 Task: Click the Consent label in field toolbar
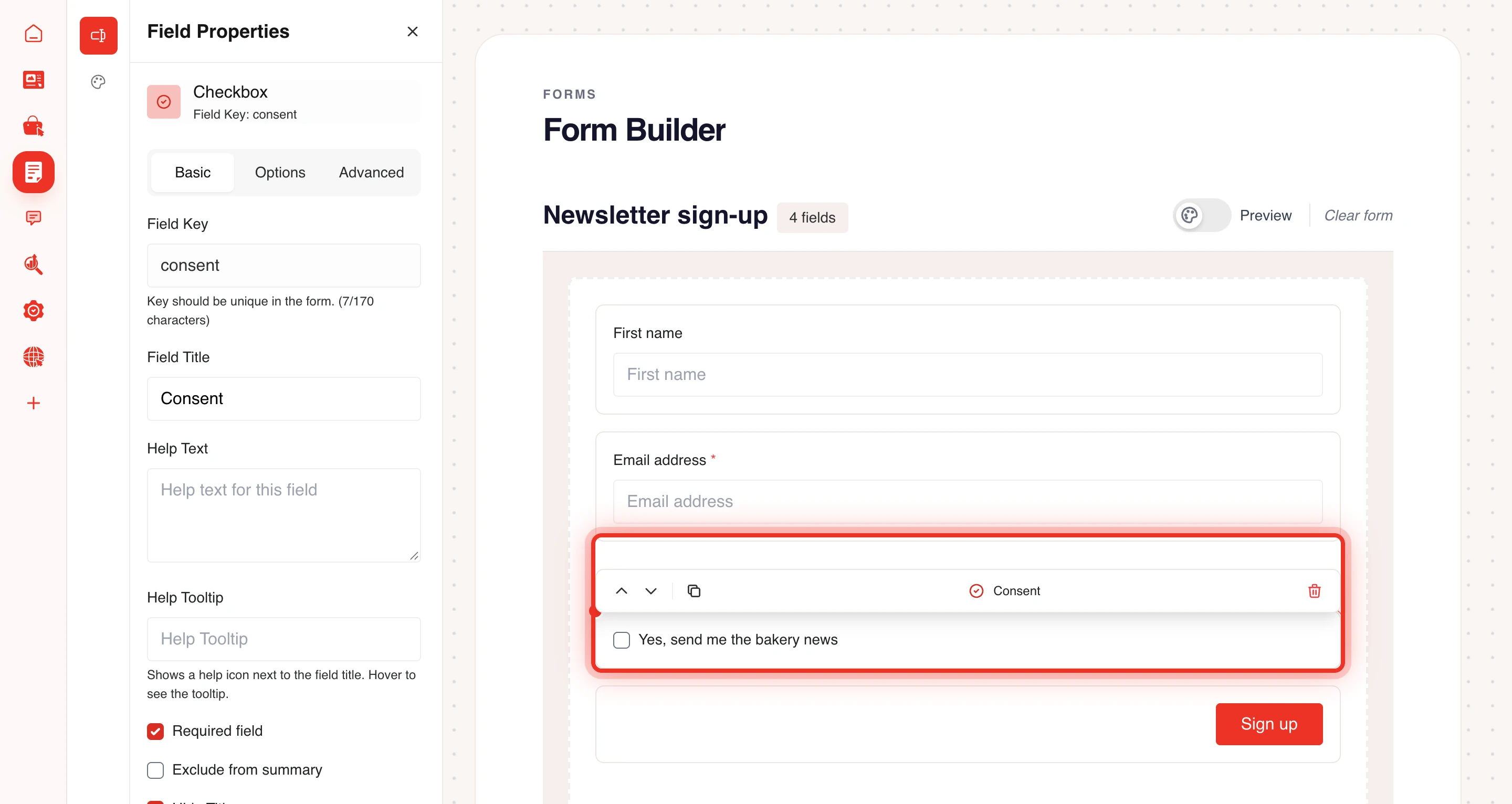coord(1016,591)
